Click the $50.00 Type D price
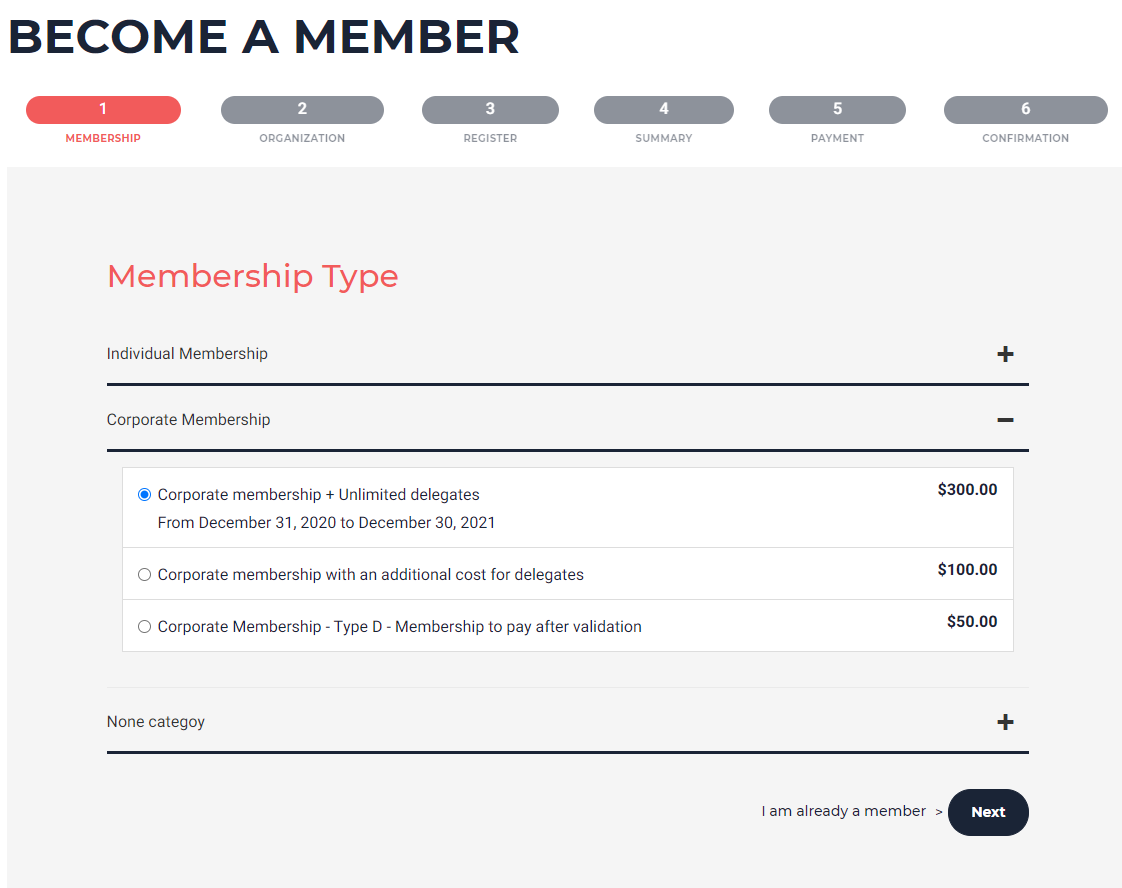The image size is (1122, 888). (x=972, y=622)
